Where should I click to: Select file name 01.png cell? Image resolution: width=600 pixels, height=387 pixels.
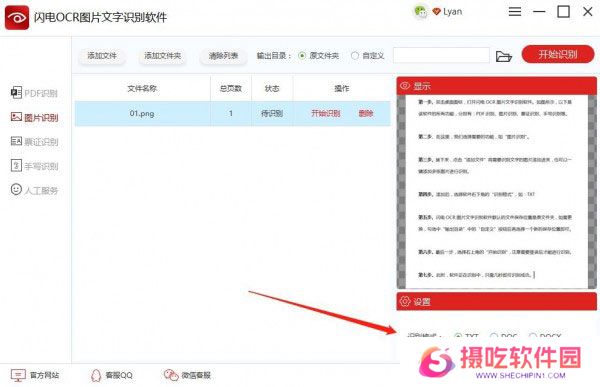pos(142,113)
